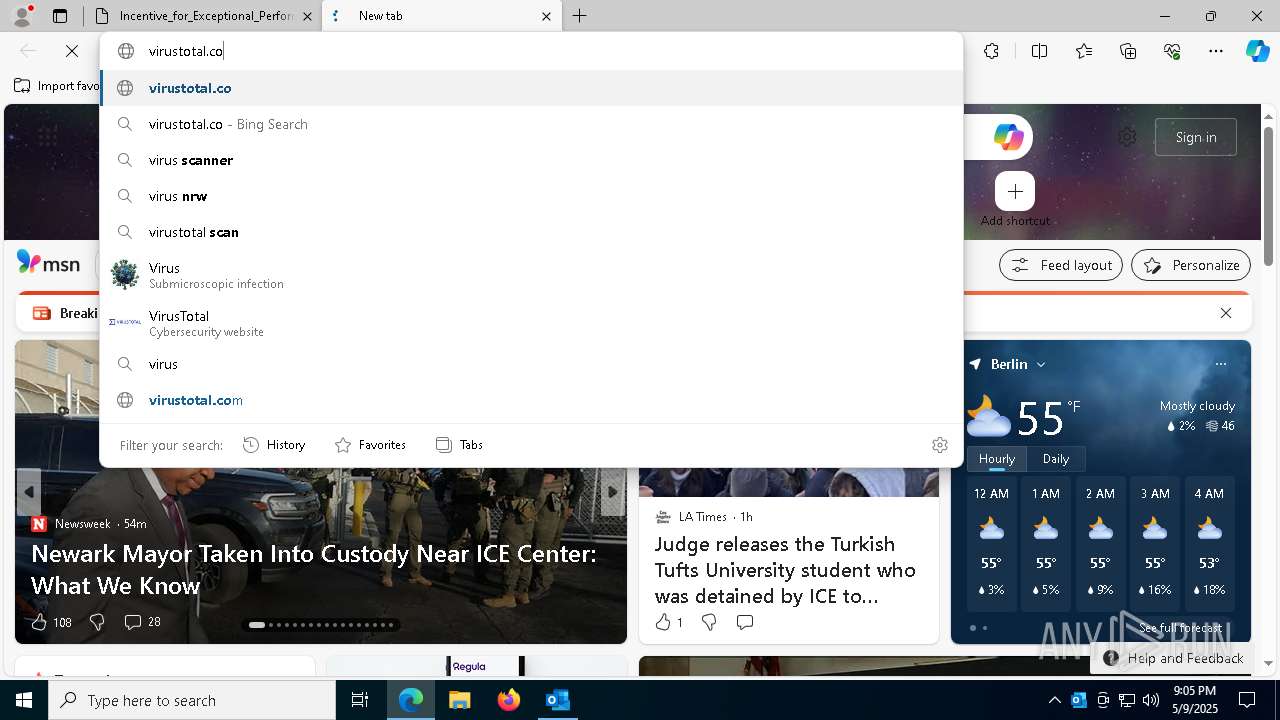Open weather card more options ellipsis
The image size is (1280, 720).
point(1221,364)
